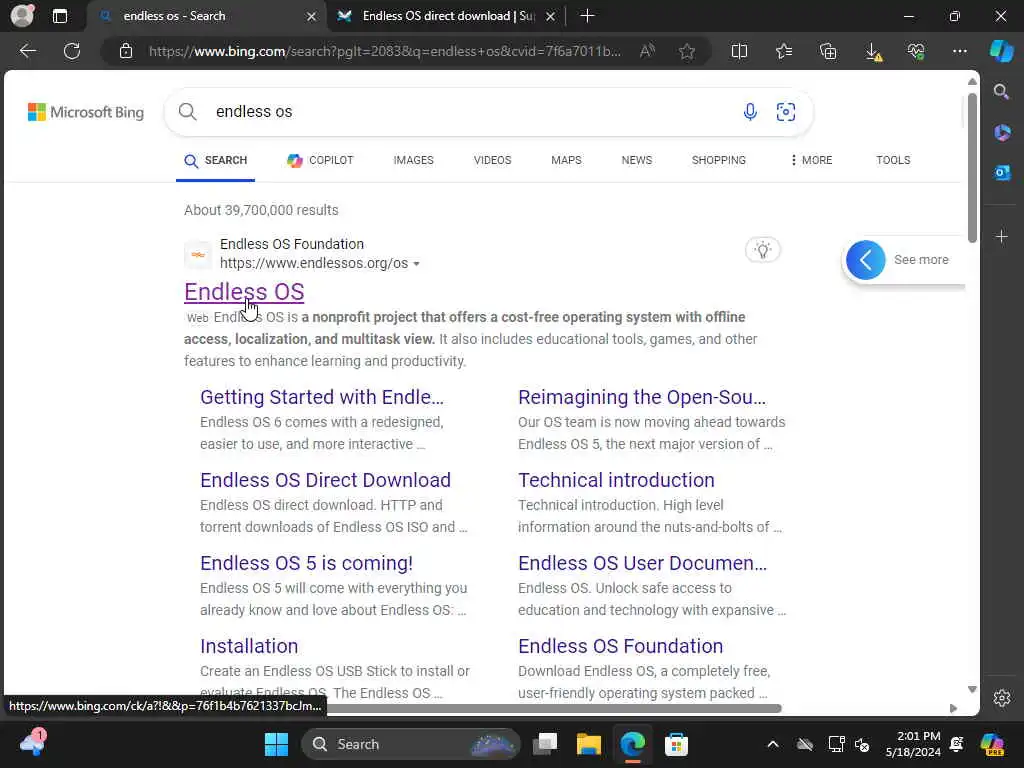Open Microsoft Store from taskbar
The image size is (1024, 768).
676,744
